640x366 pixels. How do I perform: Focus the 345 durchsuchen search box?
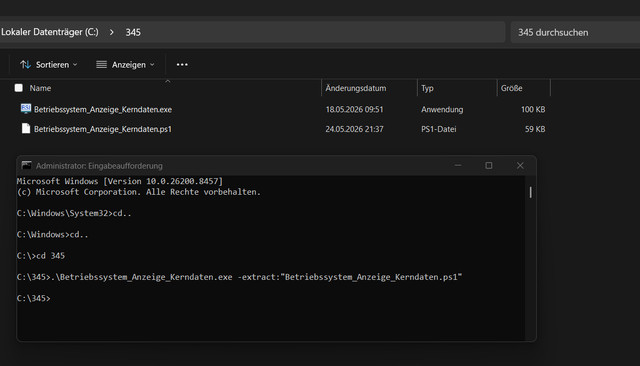coord(575,32)
